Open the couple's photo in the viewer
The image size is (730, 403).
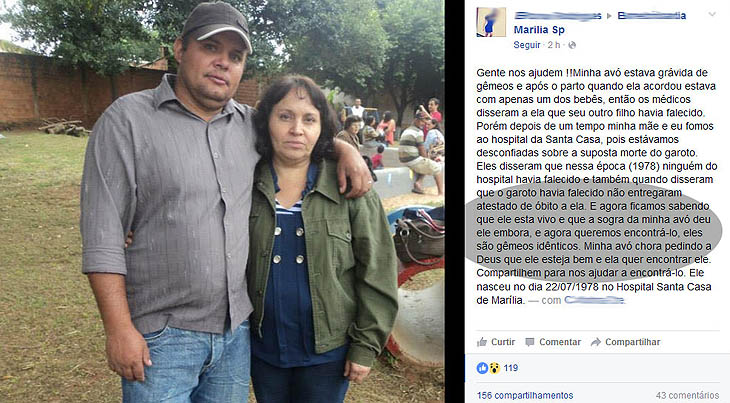(x=222, y=202)
